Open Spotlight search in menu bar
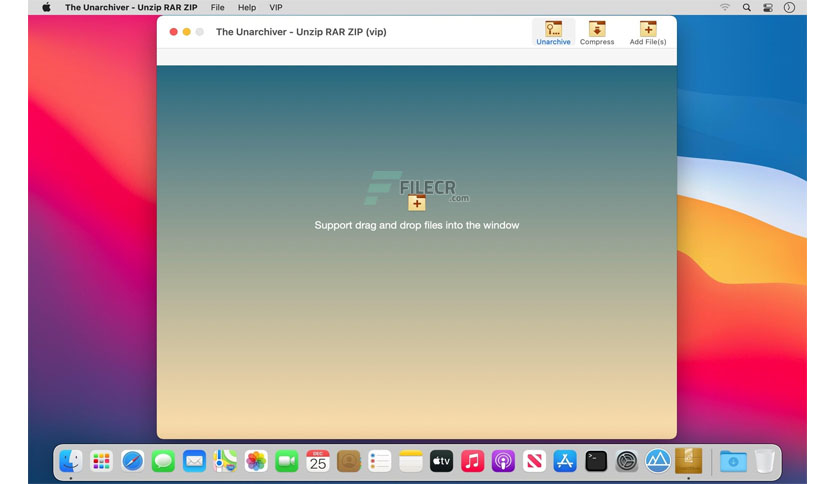The height and width of the screenshot is (484, 836). (x=746, y=7)
